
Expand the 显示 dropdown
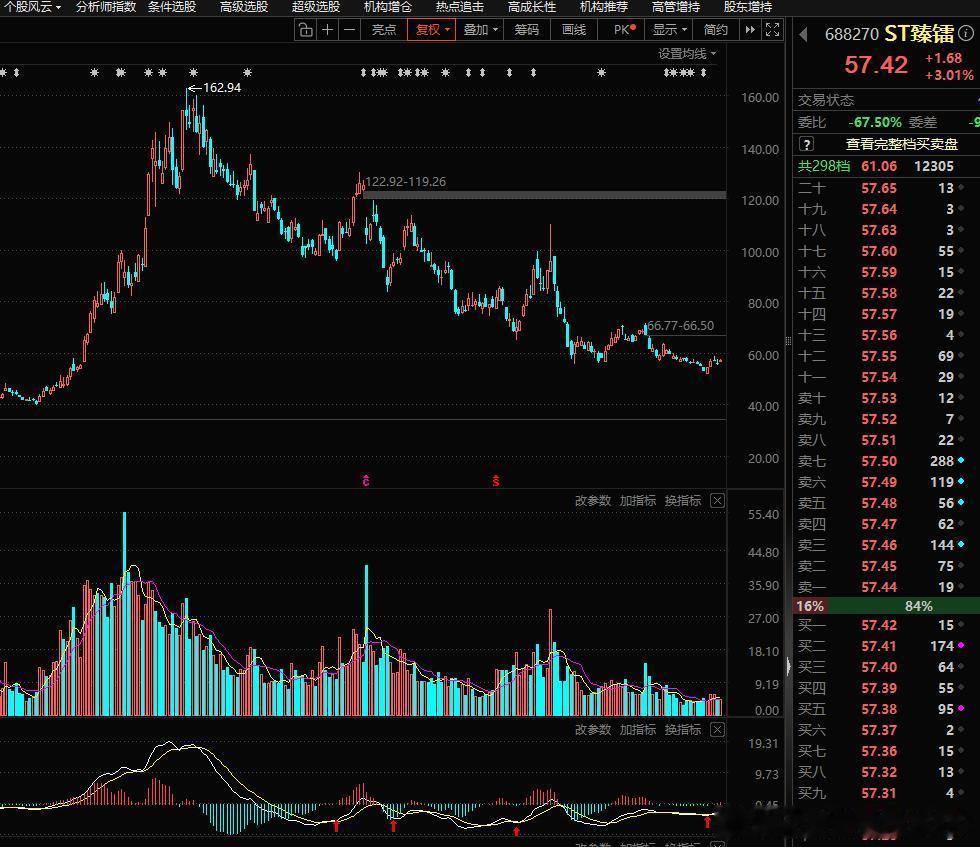(x=669, y=29)
